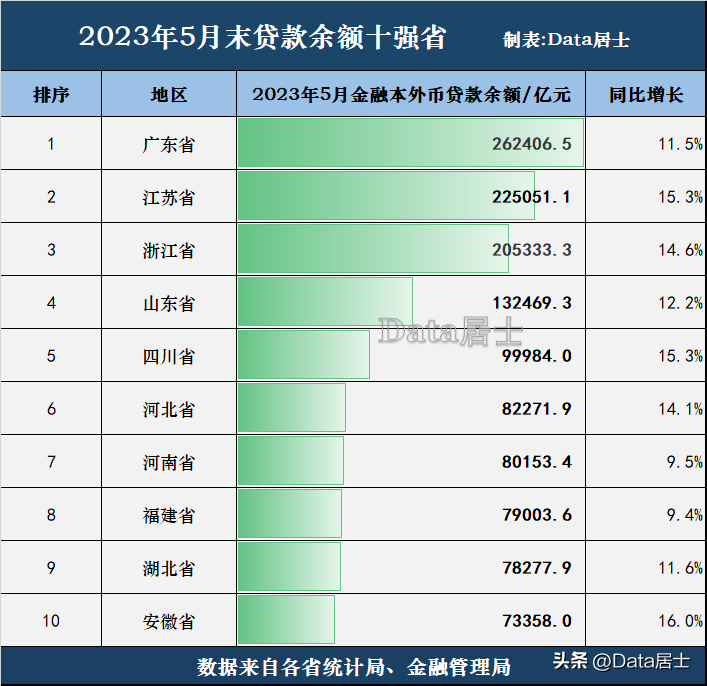Viewport: 707px width, 686px height.
Task: Select the value 262406.5
Action: pos(532,144)
